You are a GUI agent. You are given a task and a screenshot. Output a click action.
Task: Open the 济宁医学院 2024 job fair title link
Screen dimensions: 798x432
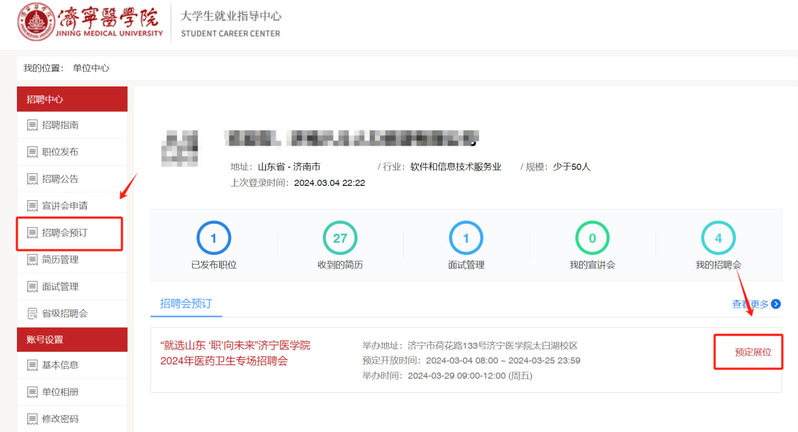[x=236, y=352]
